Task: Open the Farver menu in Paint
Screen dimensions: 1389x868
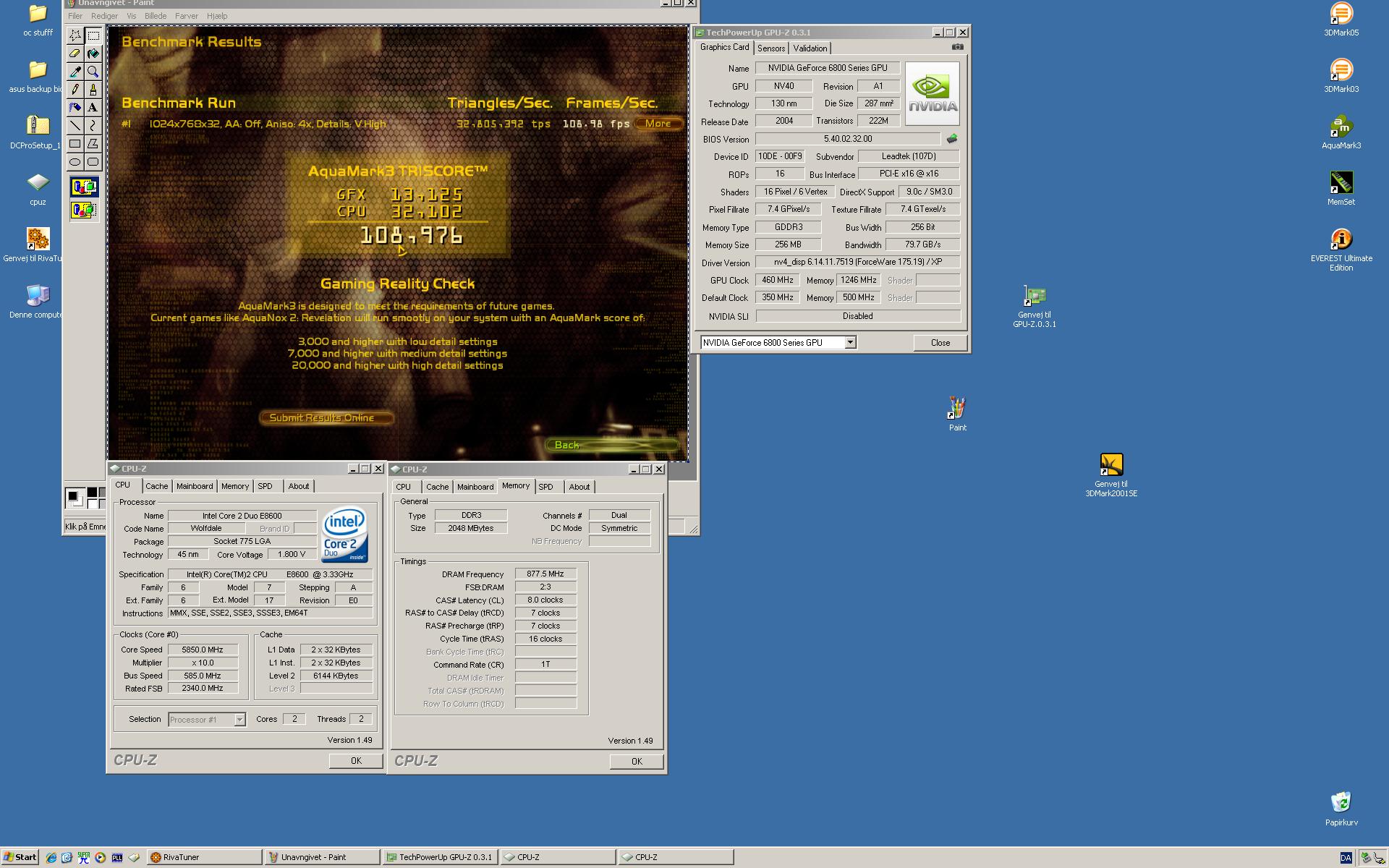Action: coord(187,15)
